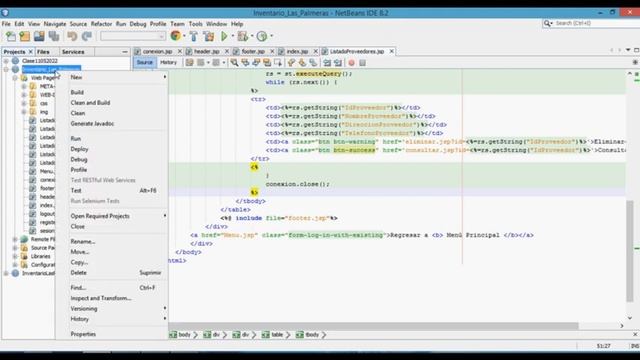Click the Stop Macro Recording square icon
This screenshot has width=640, height=360.
pyautogui.click(x=362, y=62)
